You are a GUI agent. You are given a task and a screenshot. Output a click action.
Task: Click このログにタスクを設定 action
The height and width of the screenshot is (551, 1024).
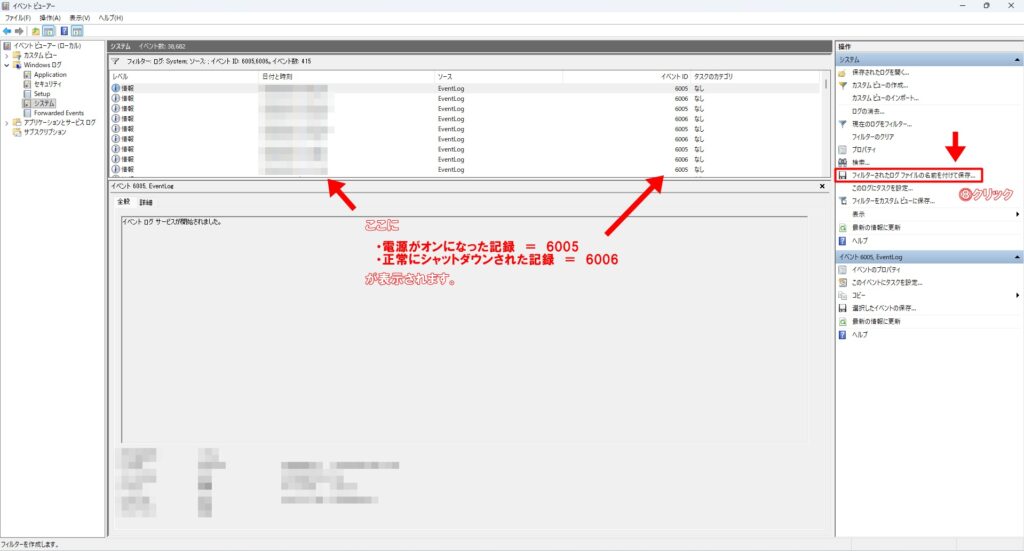[882, 188]
